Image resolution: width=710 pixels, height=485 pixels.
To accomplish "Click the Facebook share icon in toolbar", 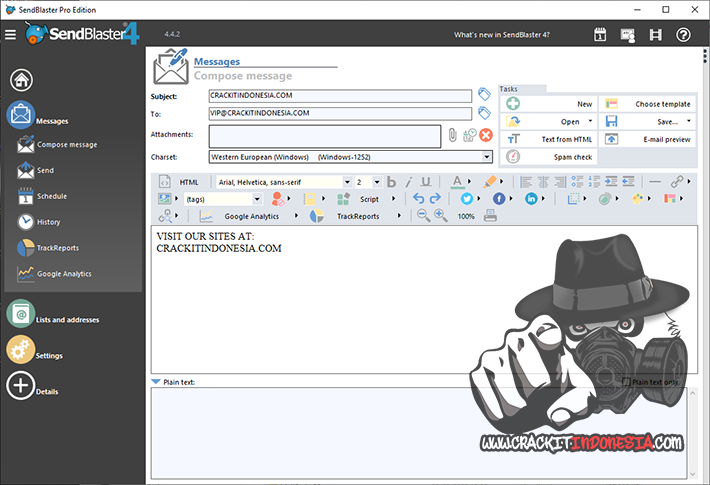I will coord(498,199).
